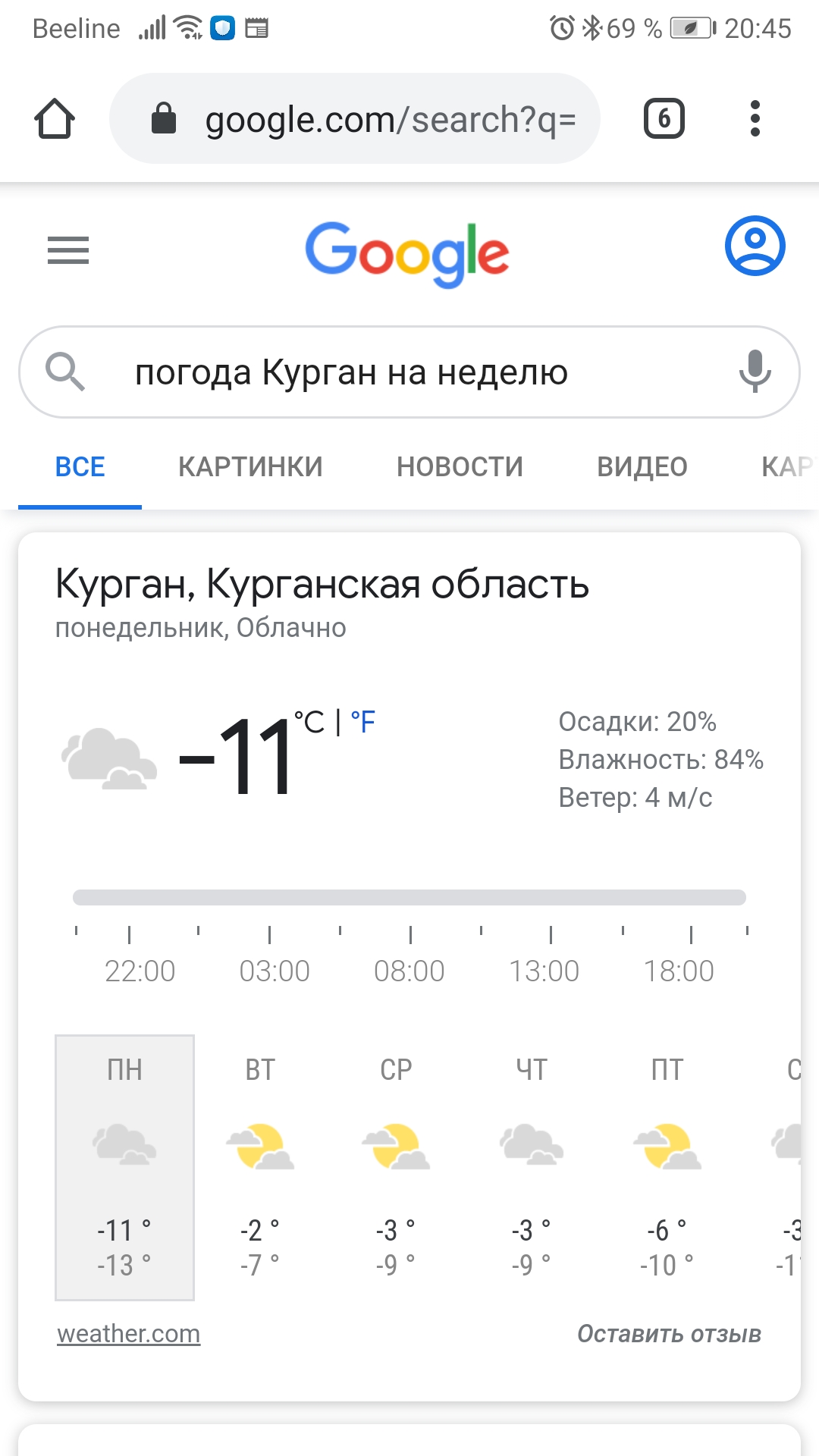Tap the search magnifier icon

click(x=65, y=372)
